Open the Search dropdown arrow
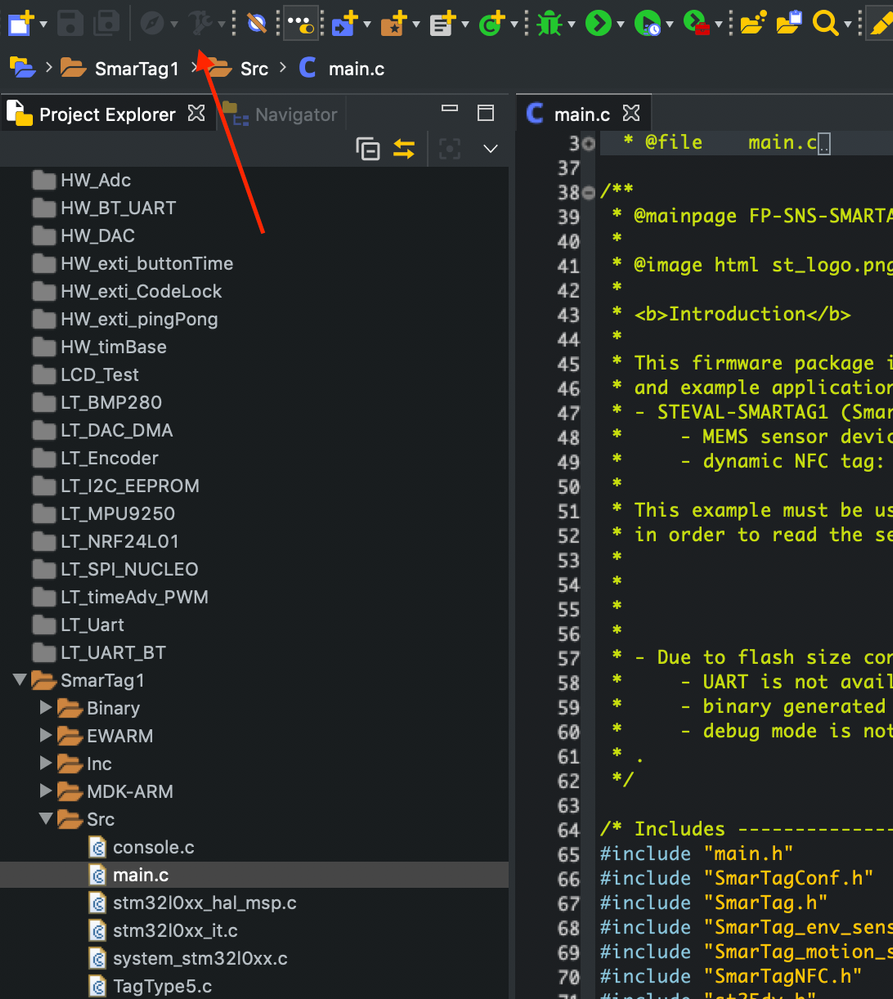This screenshot has width=893, height=999. [848, 25]
